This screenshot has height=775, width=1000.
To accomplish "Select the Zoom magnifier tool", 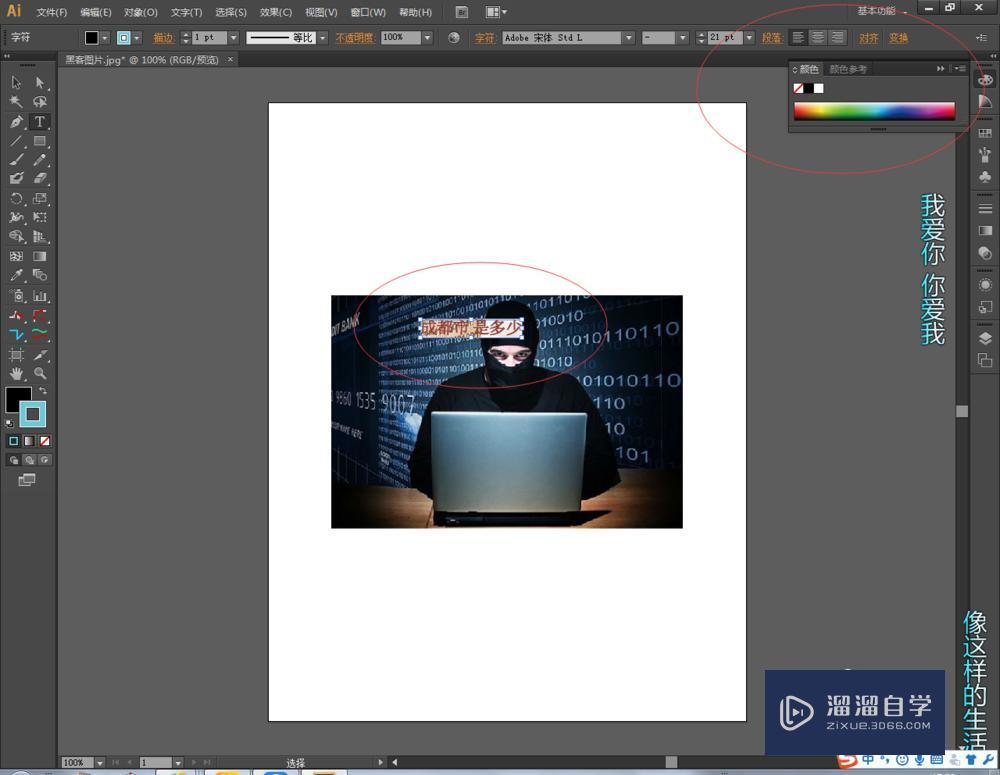I will (40, 373).
